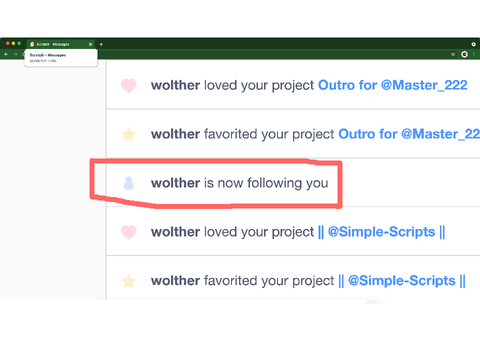Click the blue follower person icon
This screenshot has height=360, width=480.
pyautogui.click(x=129, y=183)
